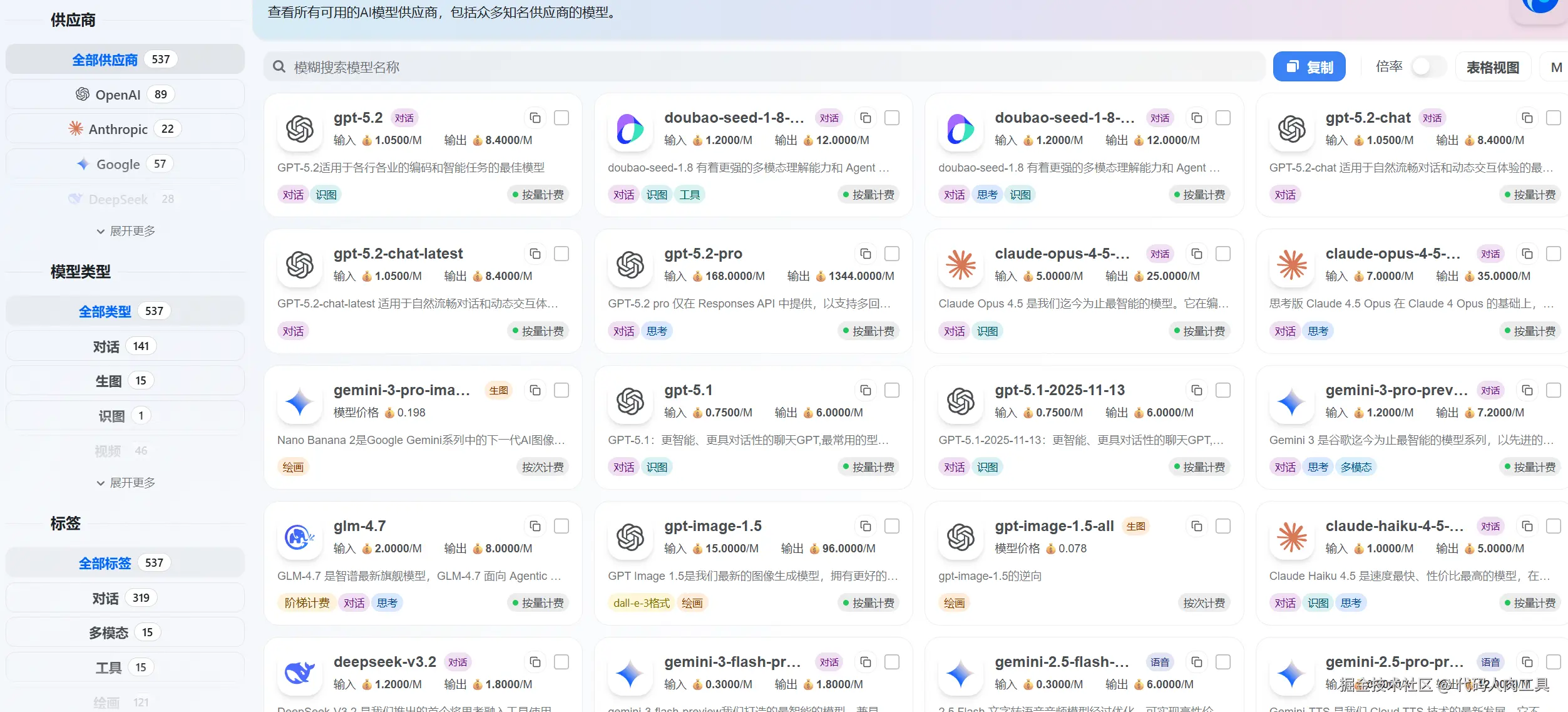The image size is (1568, 712).
Task: Expand 展开更多 under model types
Action: [x=125, y=482]
